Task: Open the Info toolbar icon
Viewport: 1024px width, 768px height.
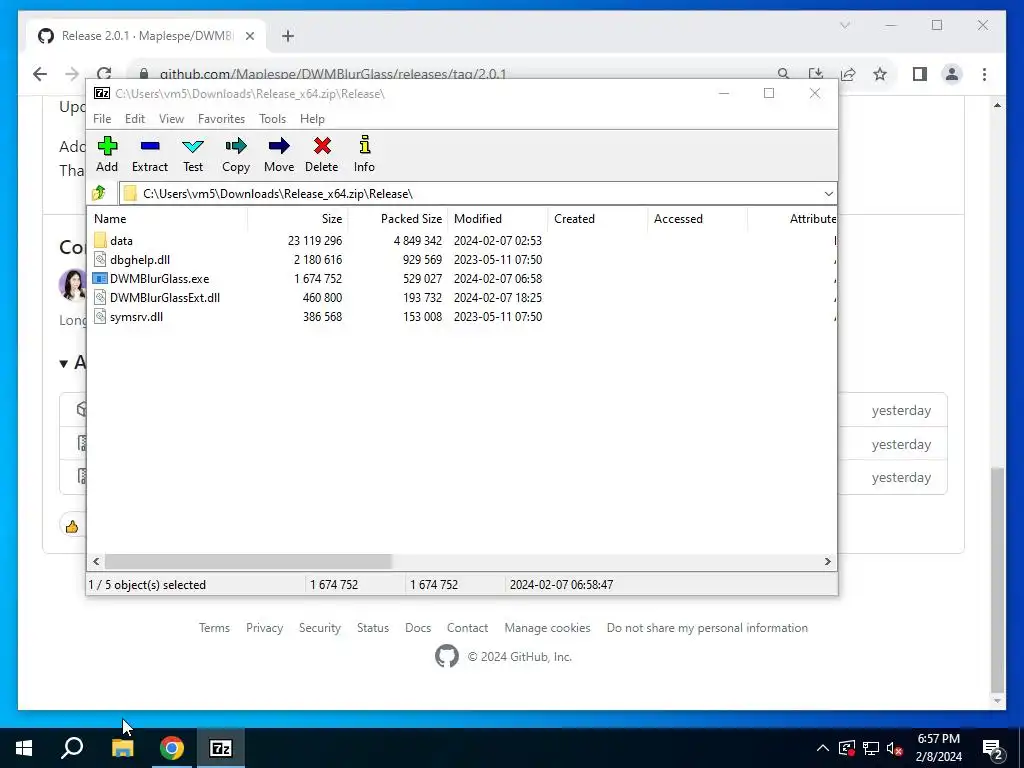Action: [364, 154]
